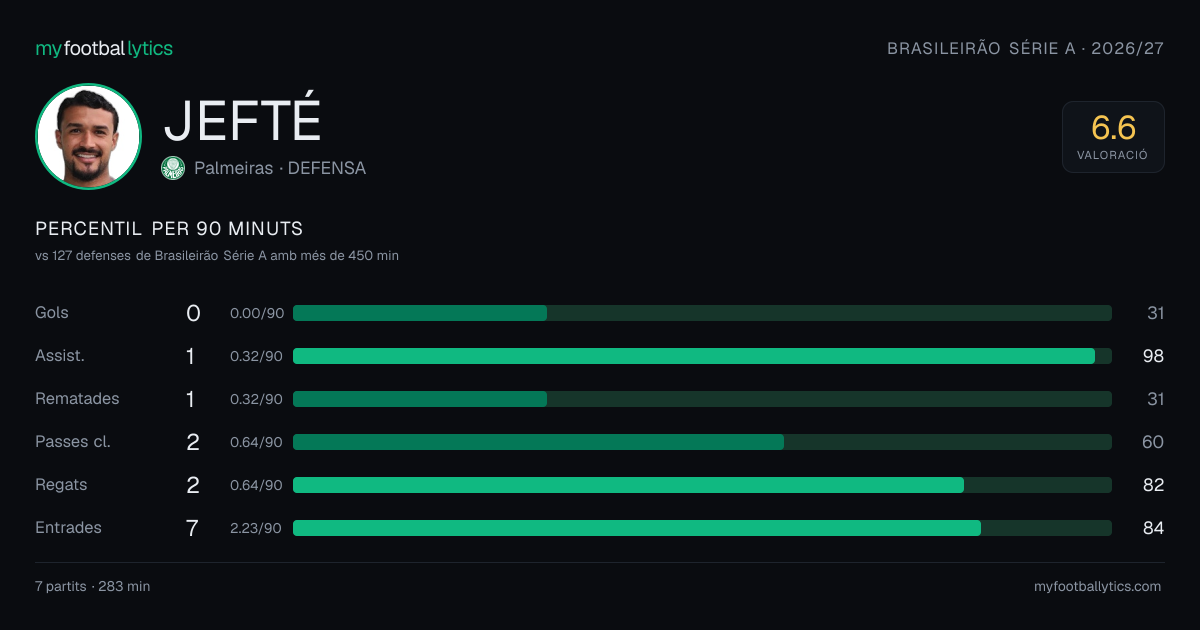Click the myfootballytics logo
This screenshot has width=1200, height=630.
click(104, 48)
